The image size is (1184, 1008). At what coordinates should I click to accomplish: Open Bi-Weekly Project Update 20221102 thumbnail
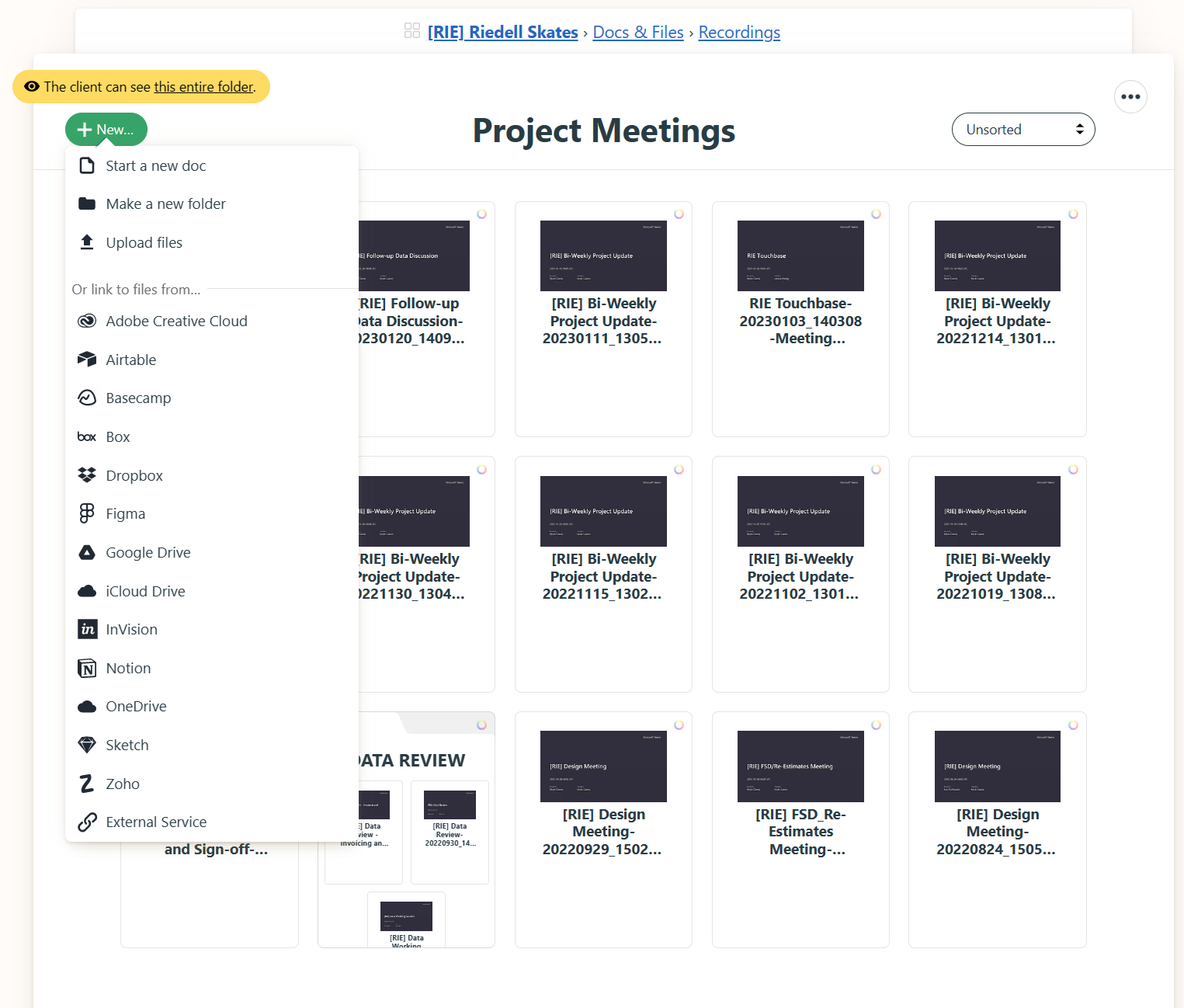[800, 511]
